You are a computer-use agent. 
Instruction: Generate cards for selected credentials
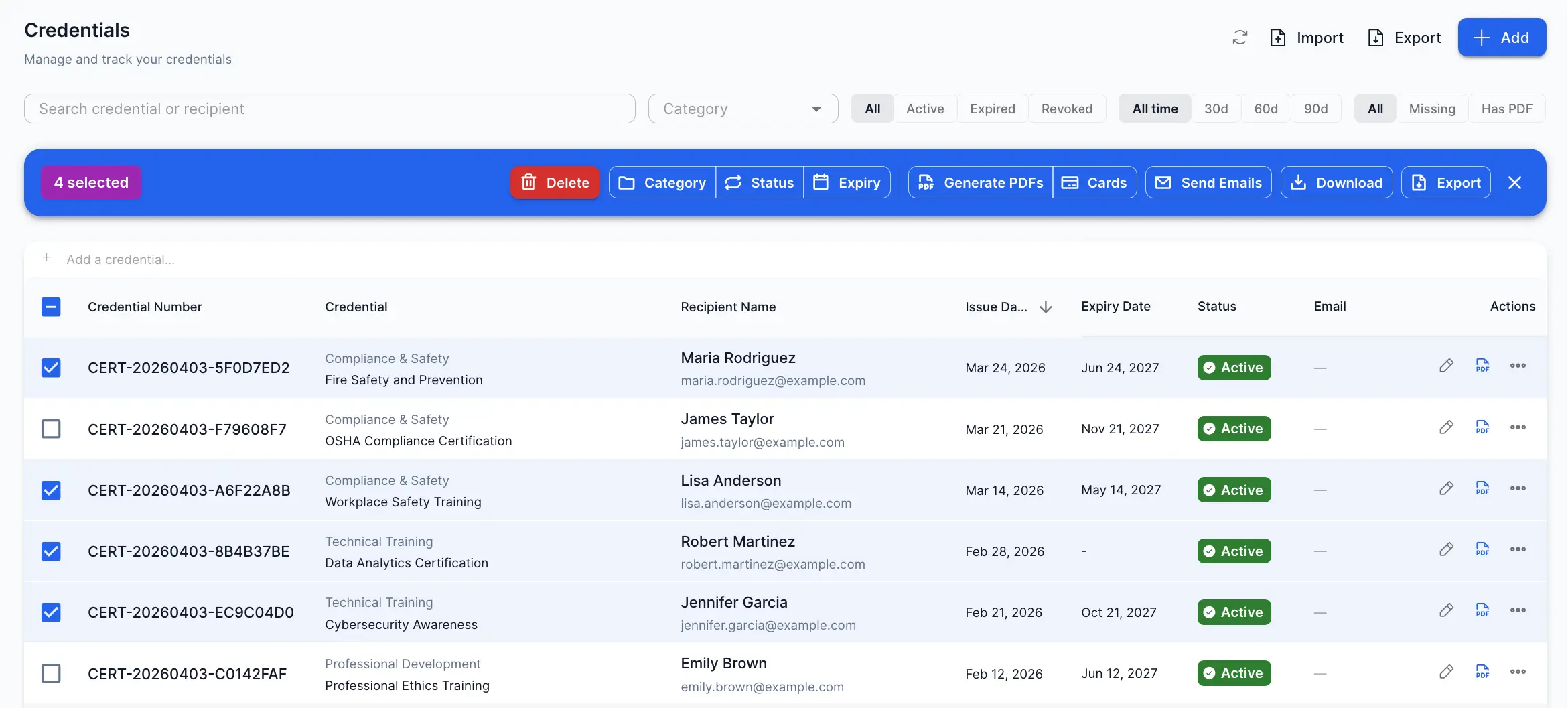(x=1094, y=182)
